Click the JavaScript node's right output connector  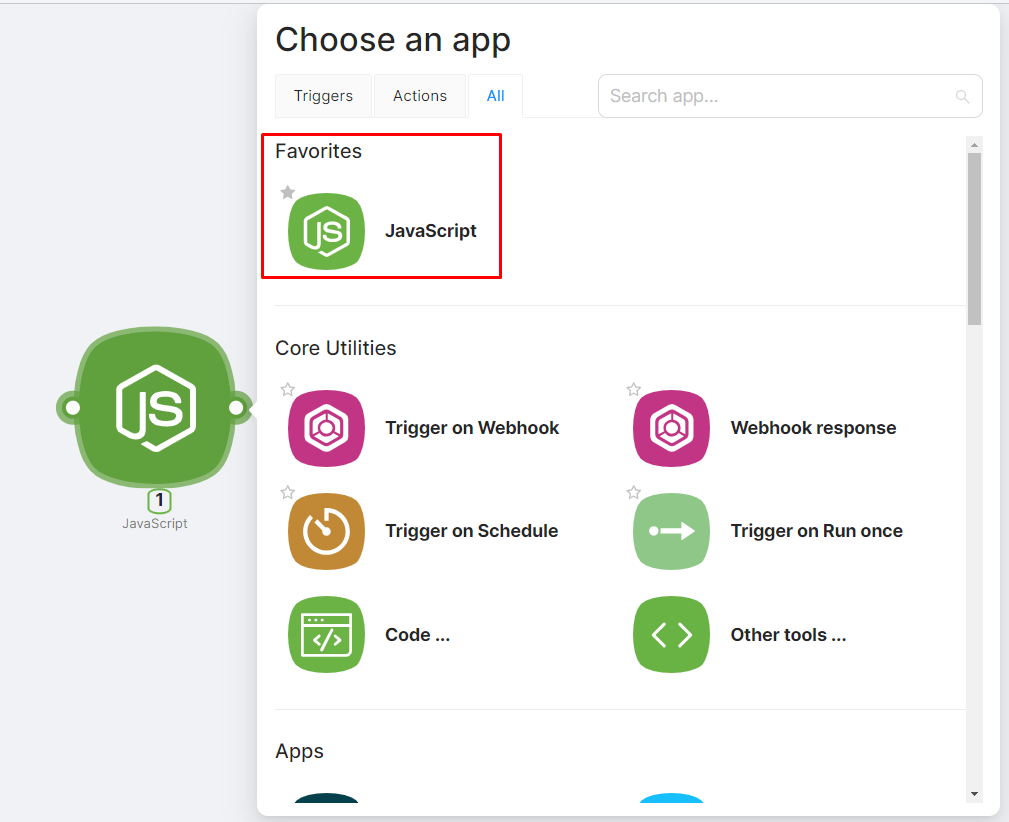click(237, 407)
